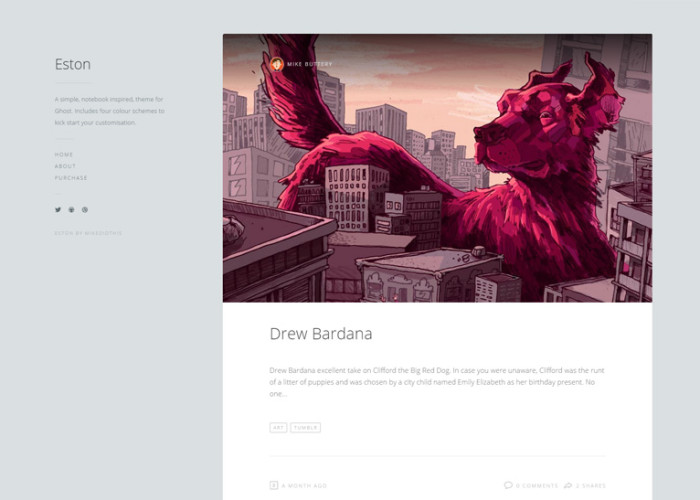Select the TUMBLR tag
700x500 pixels.
(305, 428)
